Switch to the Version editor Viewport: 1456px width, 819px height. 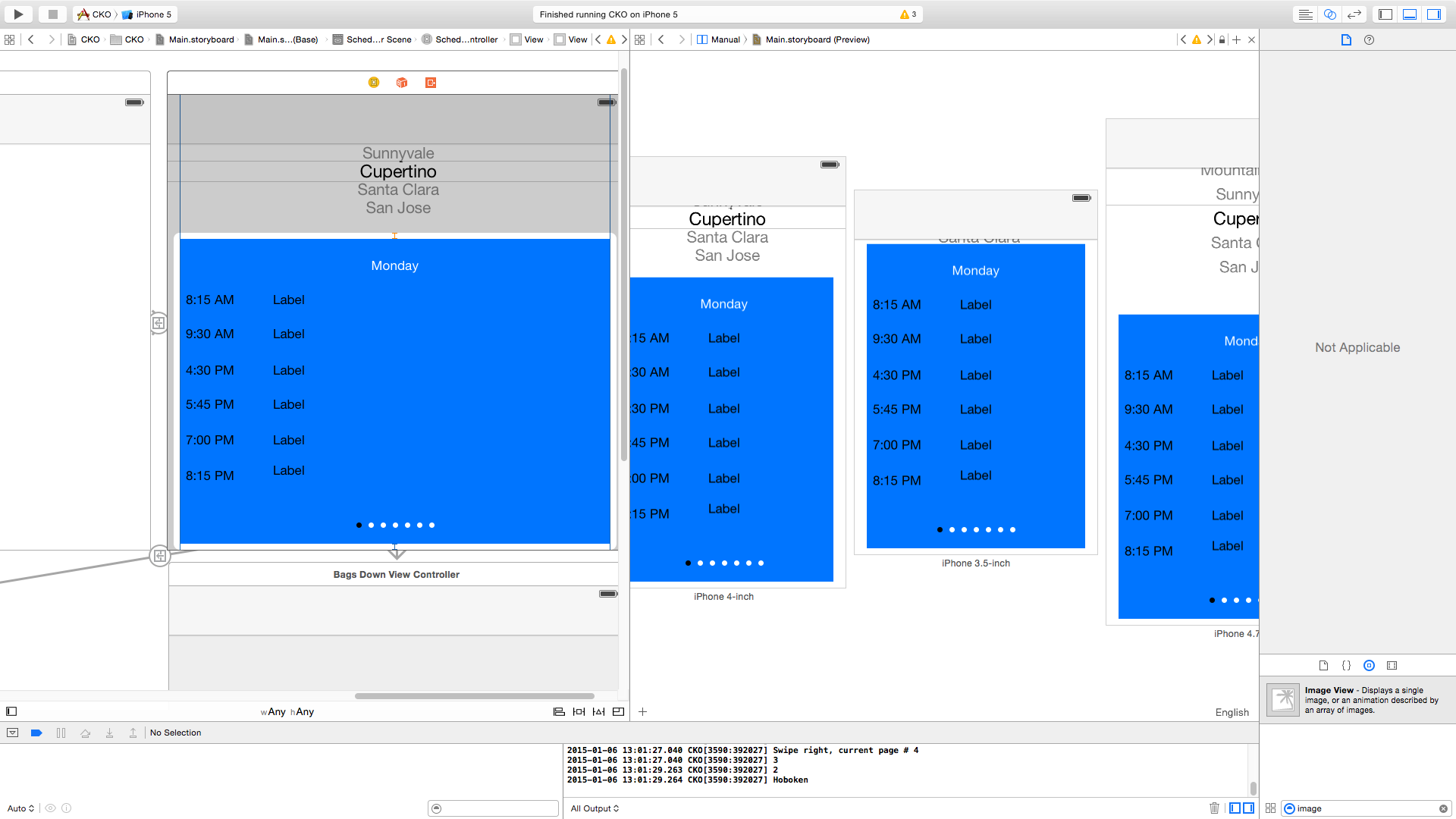[x=1354, y=14]
